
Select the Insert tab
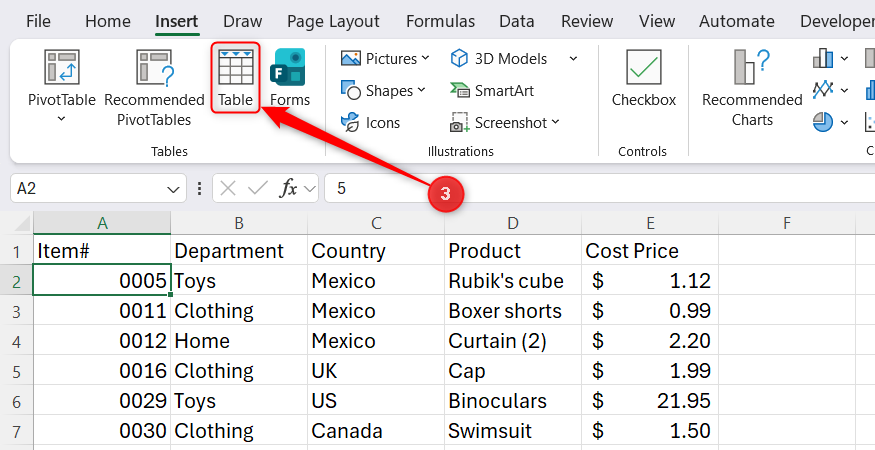[x=177, y=21]
